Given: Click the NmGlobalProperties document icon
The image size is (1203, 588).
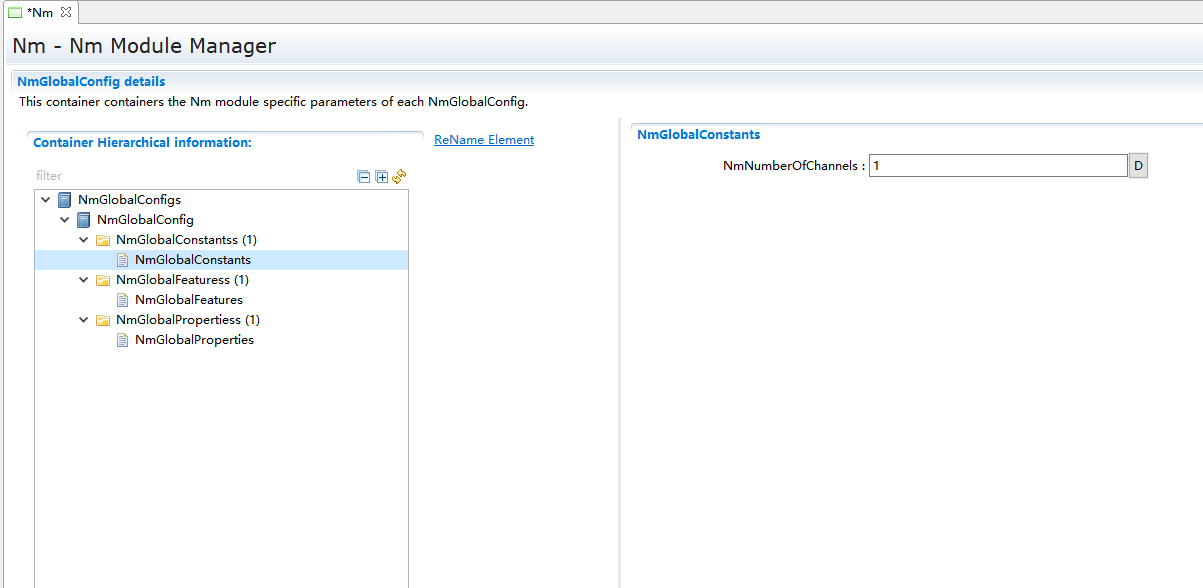Looking at the screenshot, I should click(x=122, y=340).
